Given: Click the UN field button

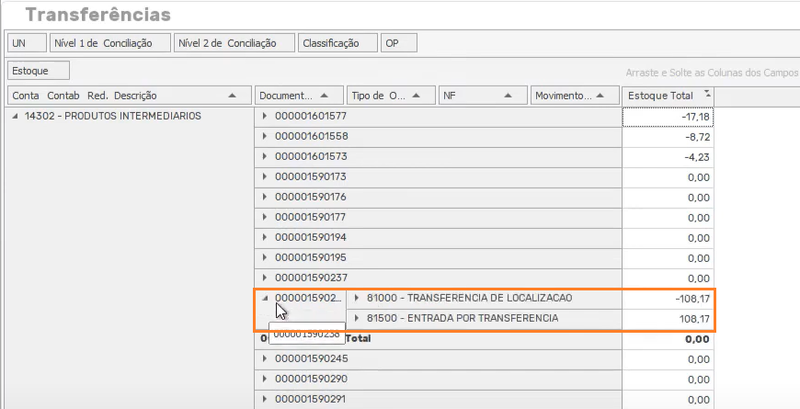Looking at the screenshot, I should pos(27,43).
